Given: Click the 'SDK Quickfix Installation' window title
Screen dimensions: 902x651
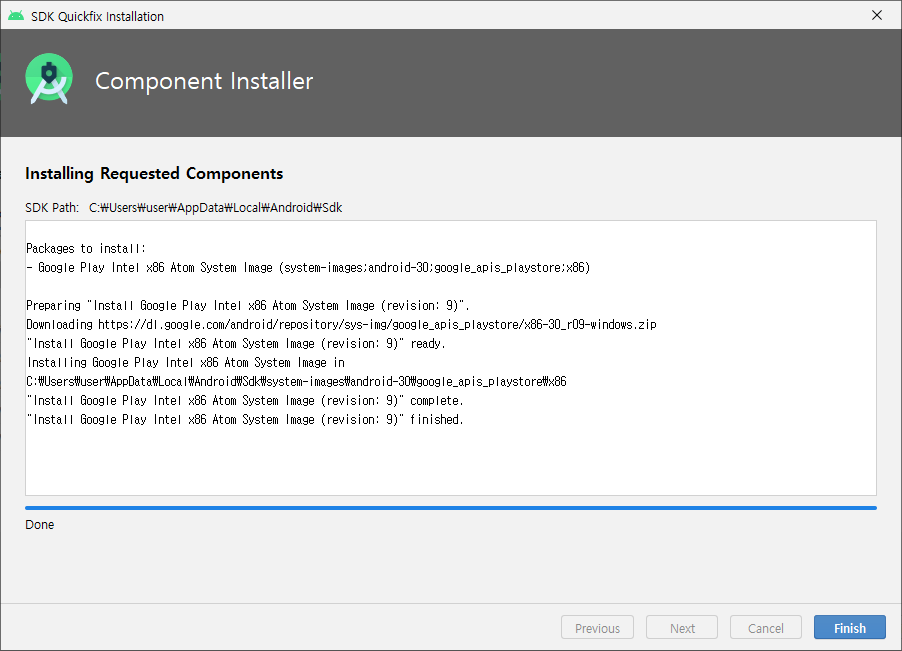Looking at the screenshot, I should tap(97, 16).
